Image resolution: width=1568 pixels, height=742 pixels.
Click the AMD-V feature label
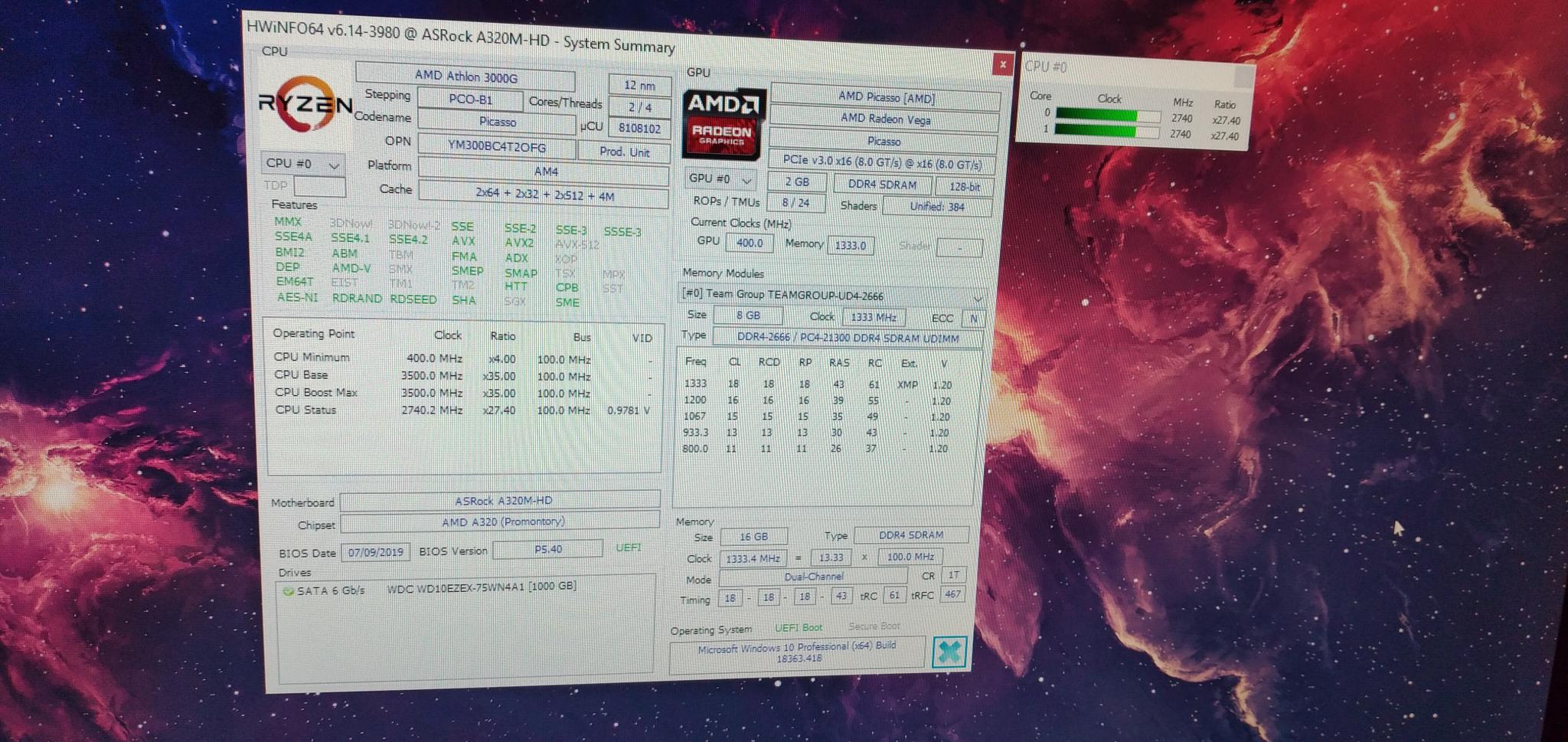click(351, 268)
